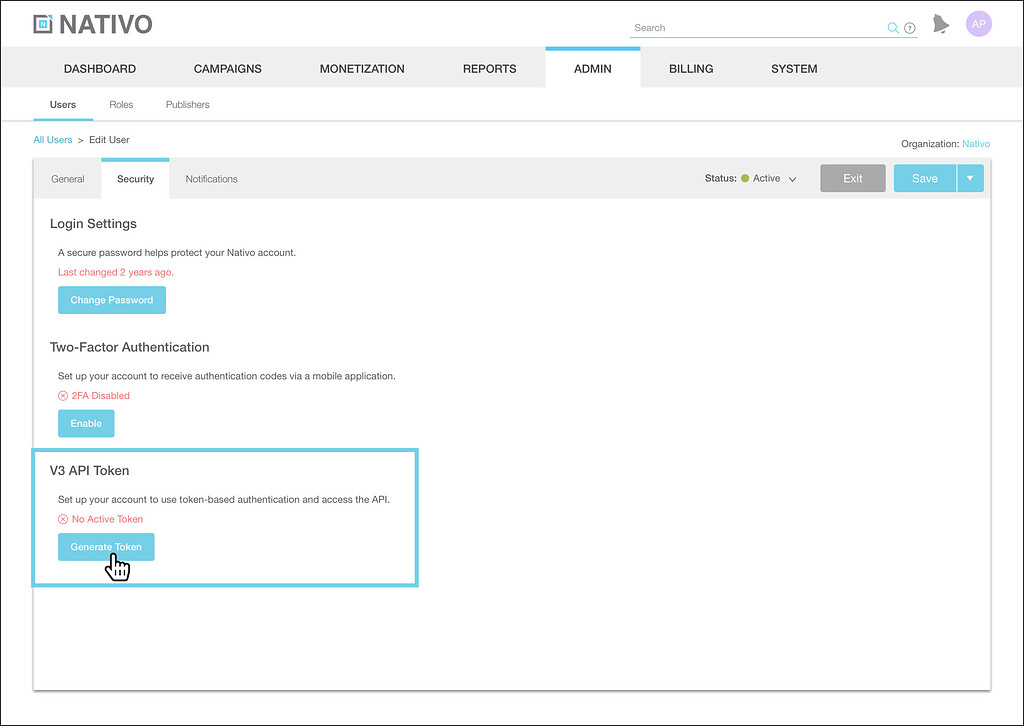The height and width of the screenshot is (726, 1024).
Task: Click Enable two-factor authentication button
Action: pyautogui.click(x=86, y=423)
